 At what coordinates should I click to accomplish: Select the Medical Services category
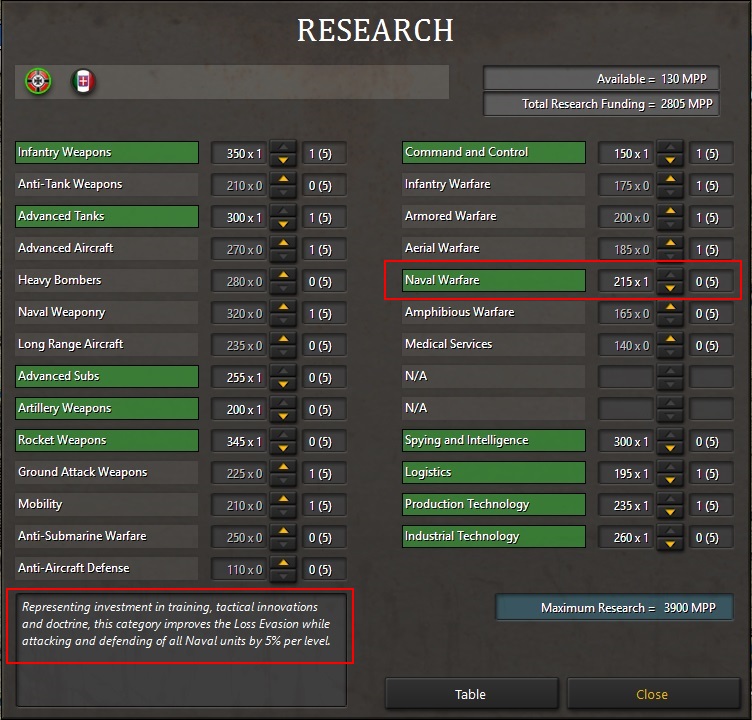pos(494,344)
